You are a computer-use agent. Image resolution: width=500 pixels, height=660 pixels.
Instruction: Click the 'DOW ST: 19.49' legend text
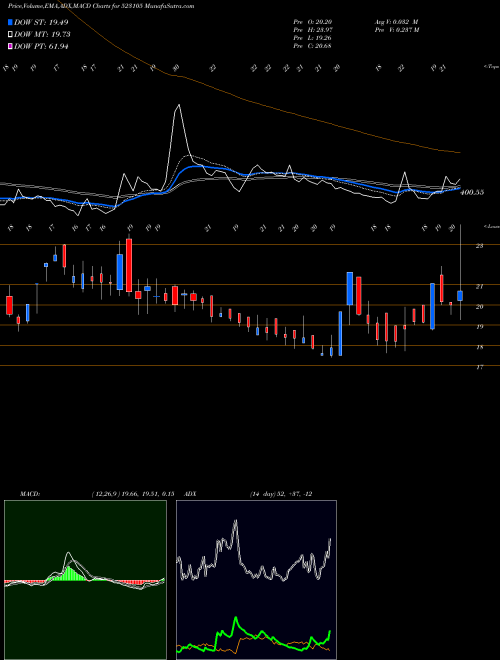tap(41, 22)
